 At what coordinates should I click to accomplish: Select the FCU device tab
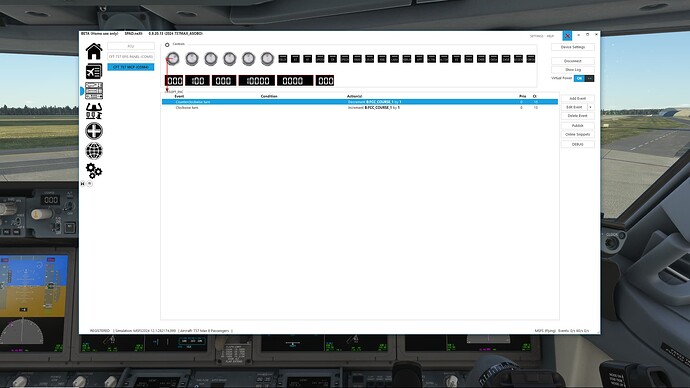point(131,46)
